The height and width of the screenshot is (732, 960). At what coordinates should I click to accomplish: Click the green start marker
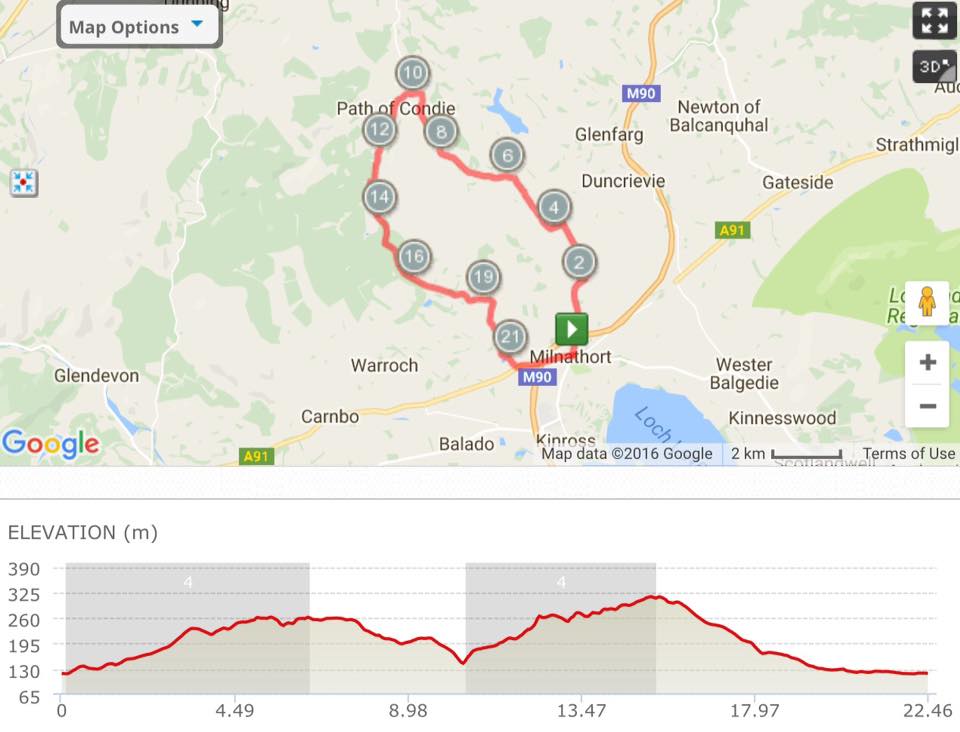click(572, 328)
